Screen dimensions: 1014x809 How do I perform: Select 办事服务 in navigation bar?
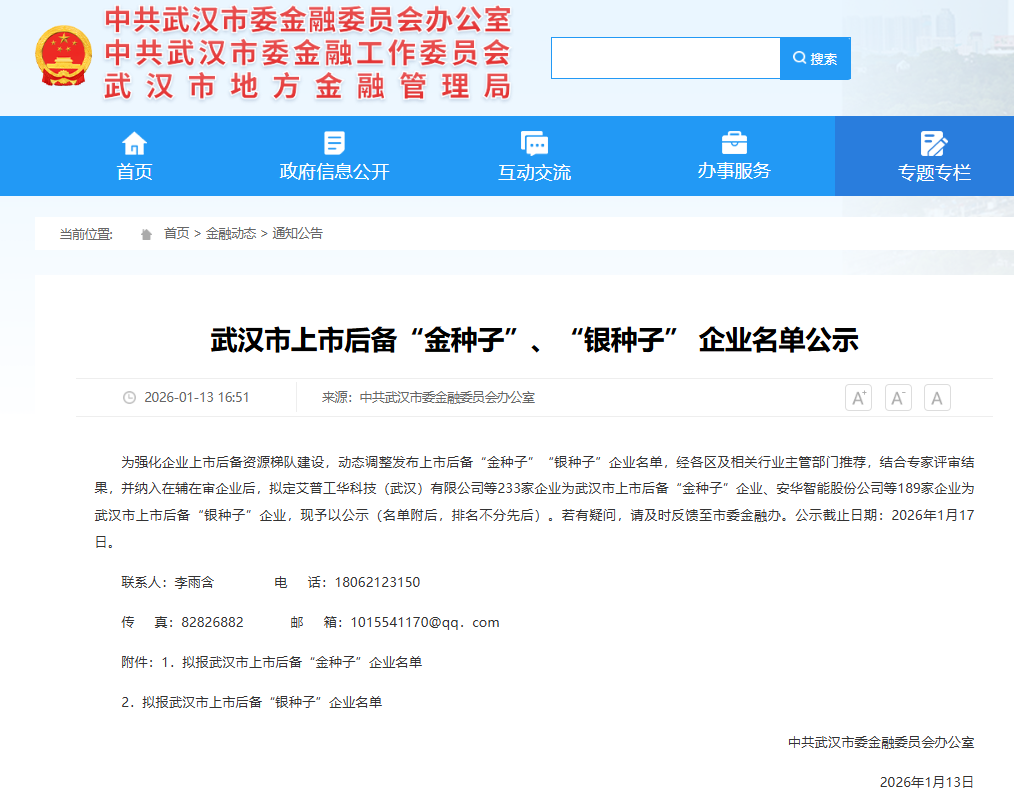tap(734, 171)
